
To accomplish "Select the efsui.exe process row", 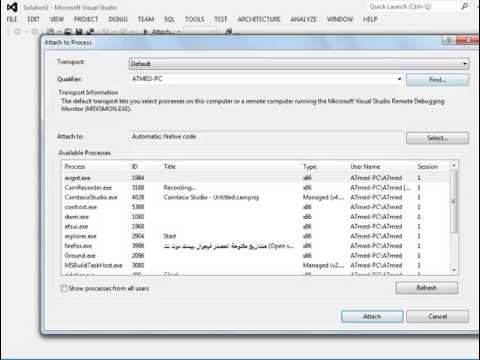I will [x=256, y=226].
